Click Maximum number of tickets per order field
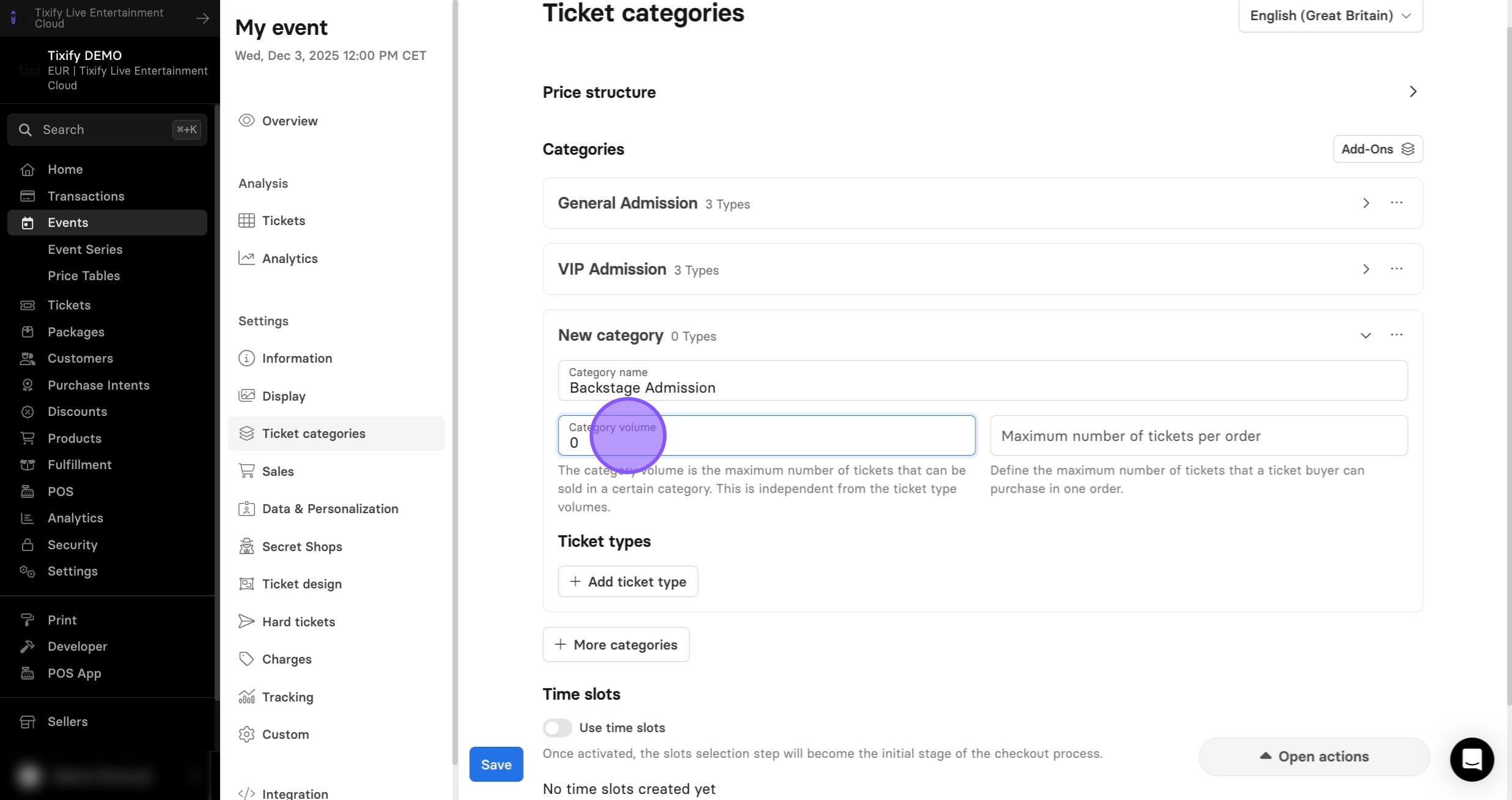 (1199, 435)
